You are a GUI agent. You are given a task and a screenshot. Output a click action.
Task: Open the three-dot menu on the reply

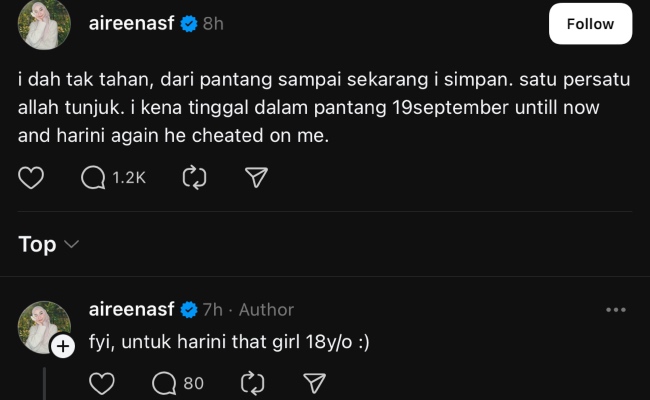(x=616, y=310)
